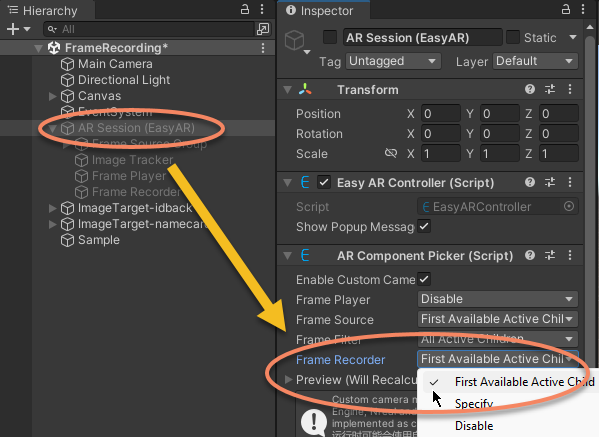Screen dimensions: 599x437
Task: Open Inspector panel options menu
Action: (x=583, y=9)
